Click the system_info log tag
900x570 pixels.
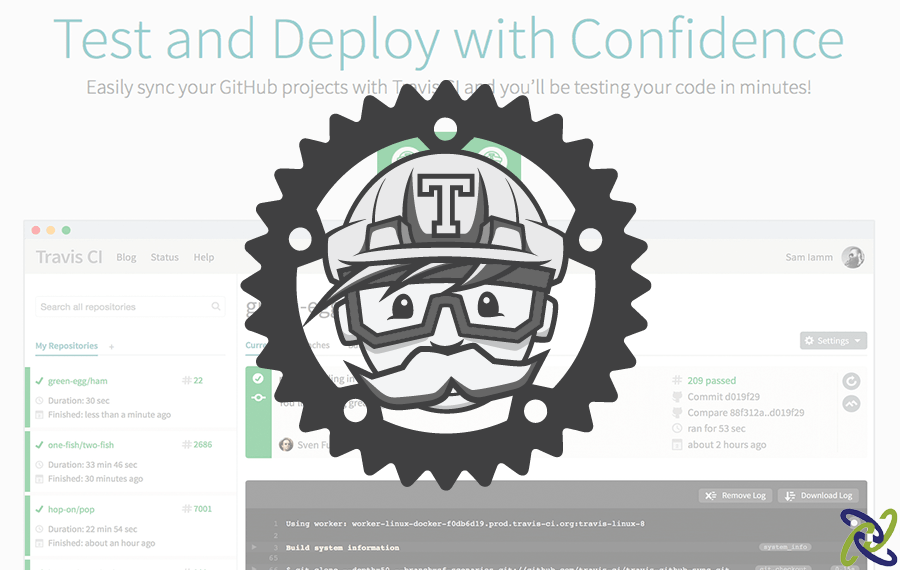(x=785, y=547)
